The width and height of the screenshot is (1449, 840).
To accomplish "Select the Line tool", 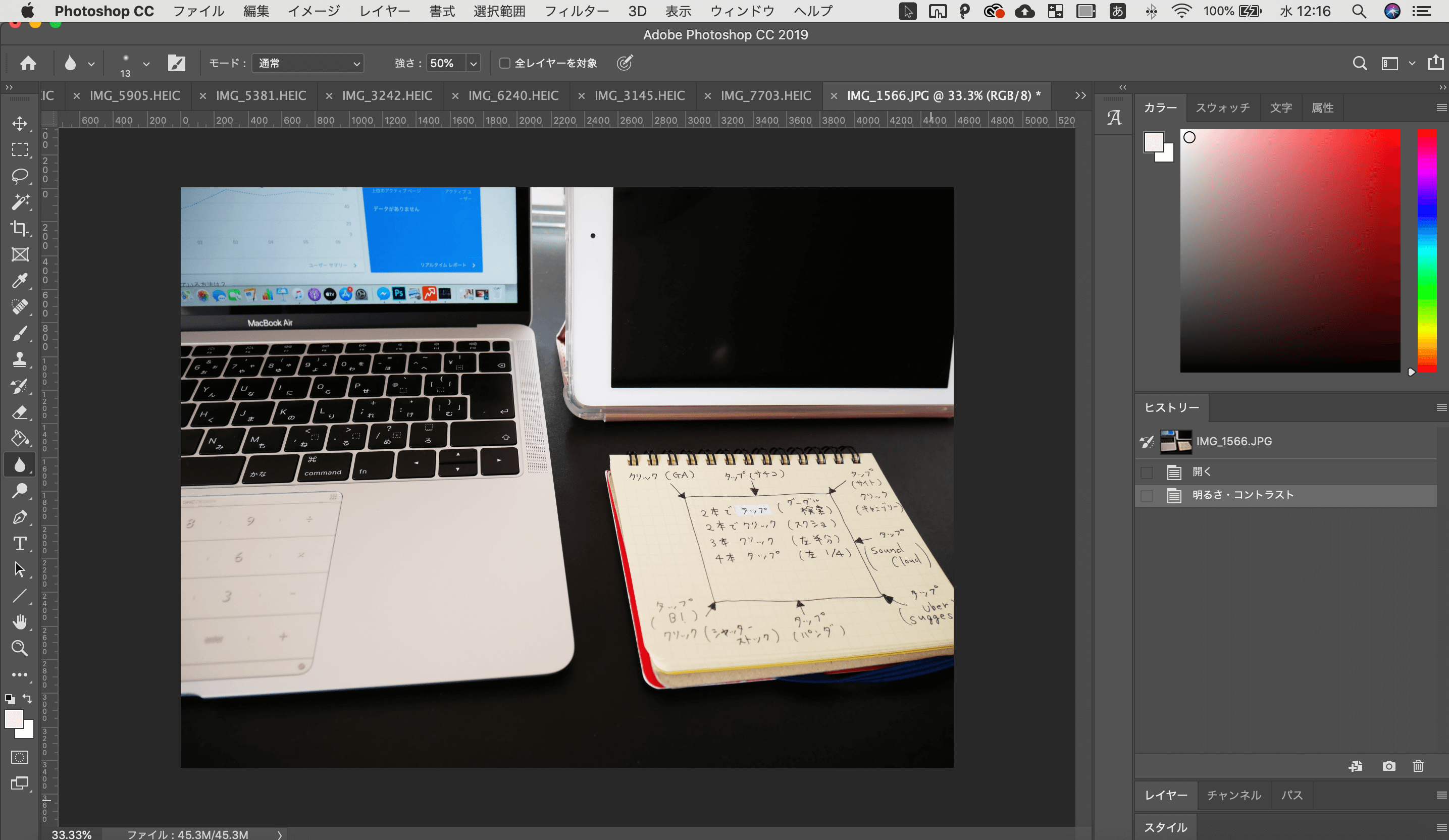I will (x=20, y=596).
